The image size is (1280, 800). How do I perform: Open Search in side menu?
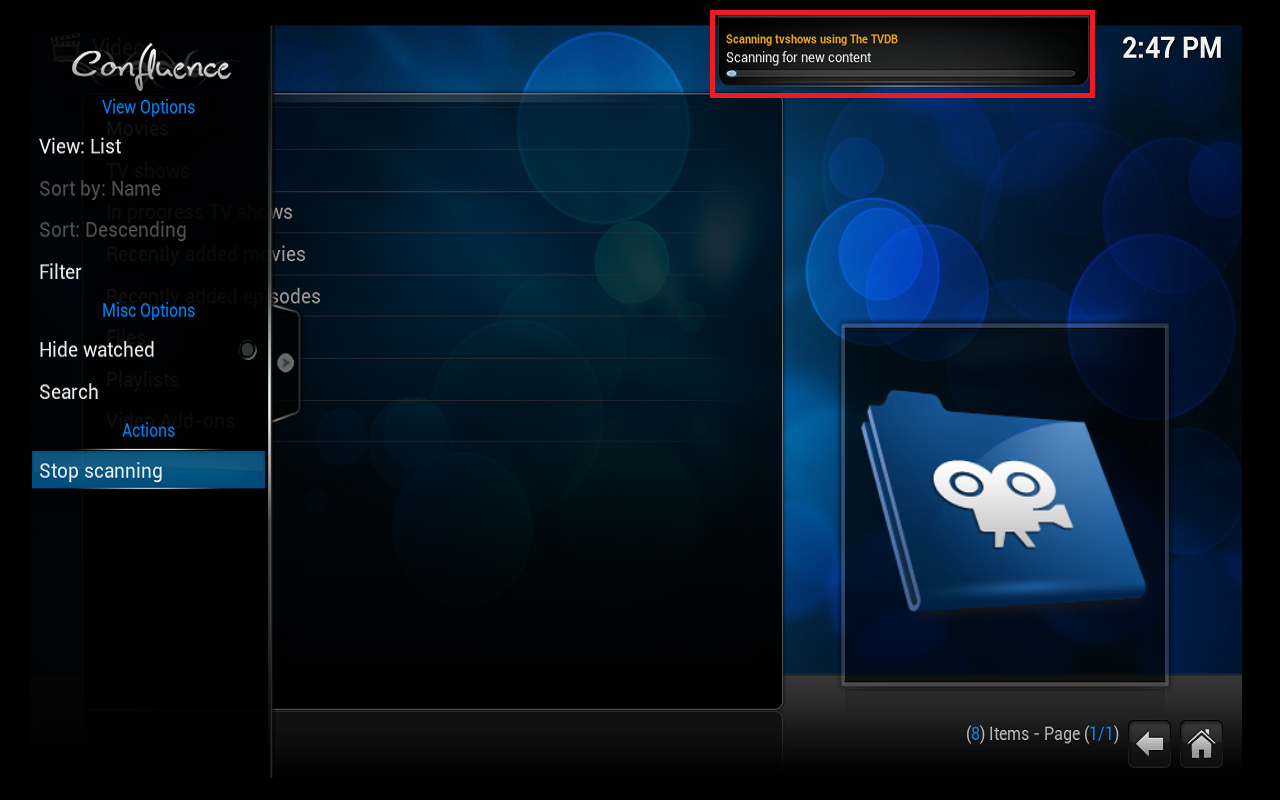(148, 392)
